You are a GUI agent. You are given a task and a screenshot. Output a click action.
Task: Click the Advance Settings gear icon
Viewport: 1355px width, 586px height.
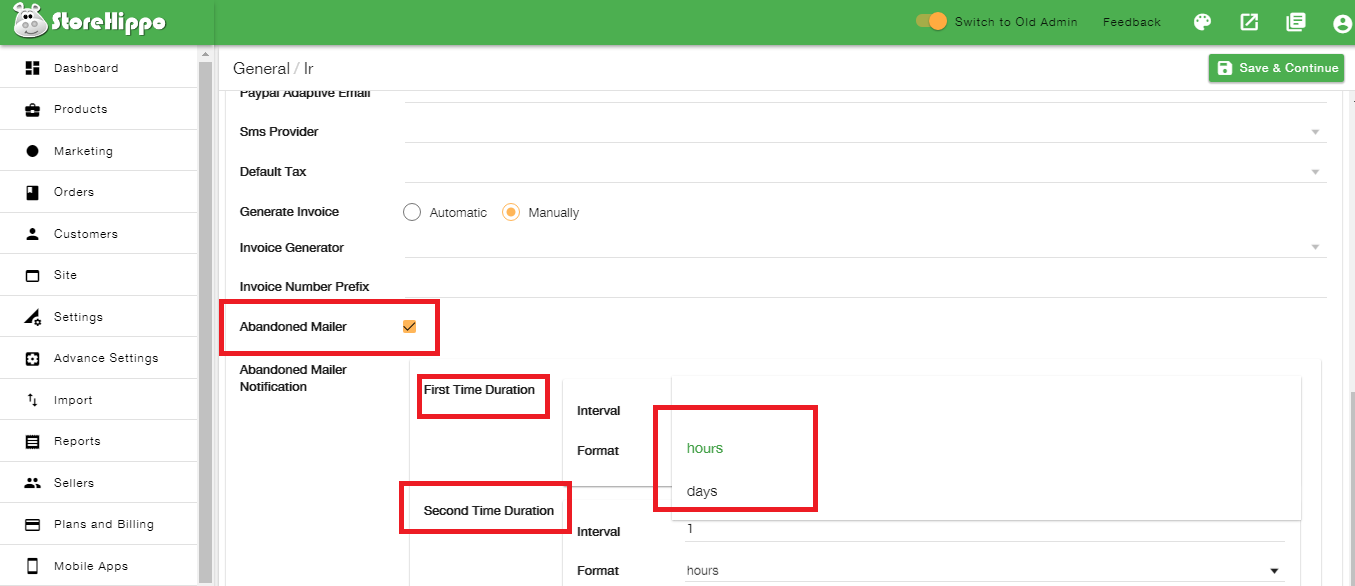click(x=32, y=358)
